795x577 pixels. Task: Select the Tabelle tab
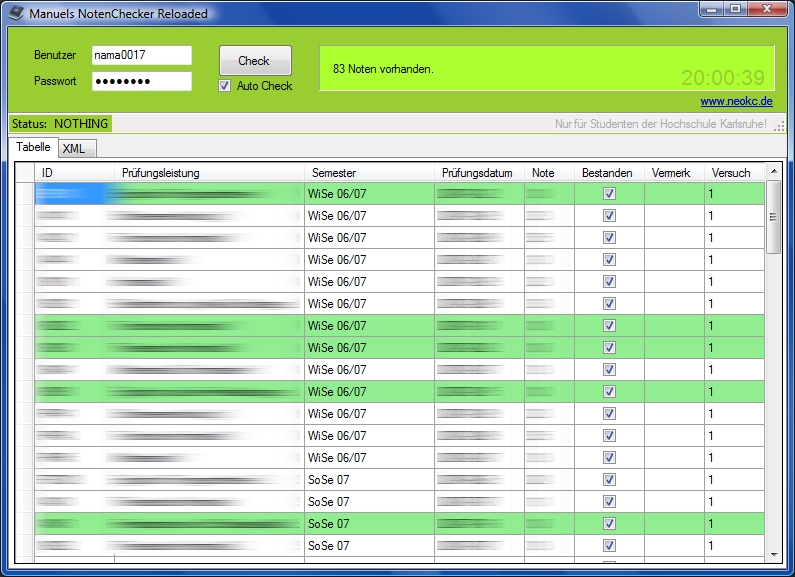point(34,147)
